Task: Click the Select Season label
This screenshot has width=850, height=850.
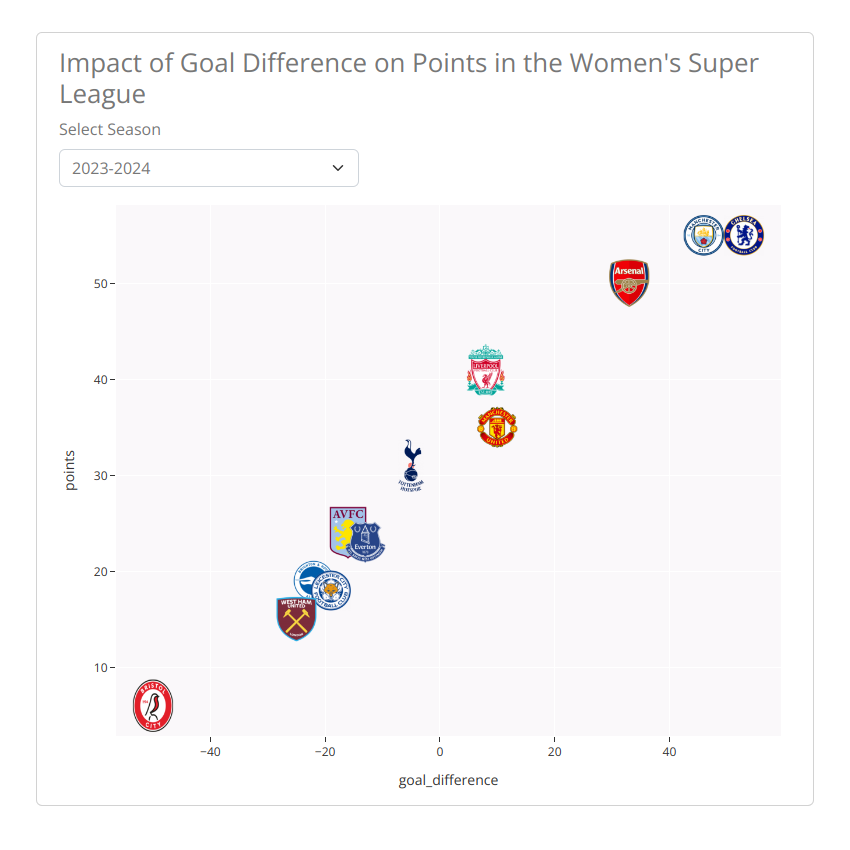Action: click(x=110, y=130)
